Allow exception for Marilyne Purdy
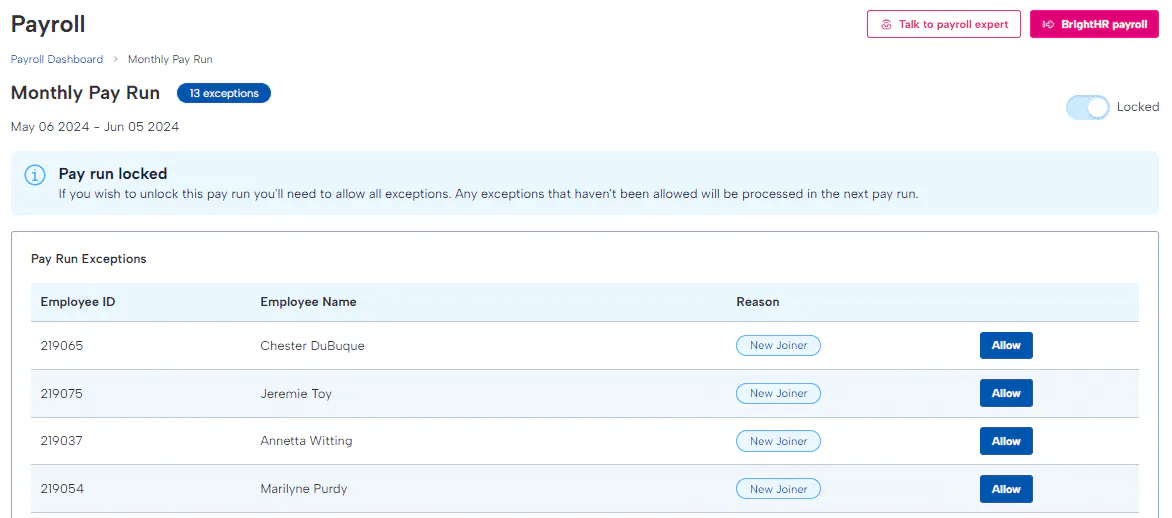Viewport: 1172px width, 518px height. (x=1005, y=489)
